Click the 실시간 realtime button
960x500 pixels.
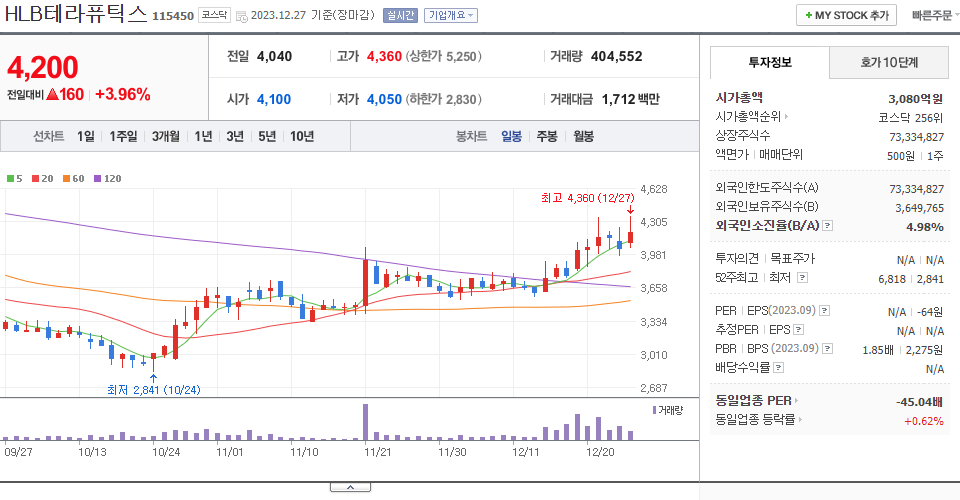click(x=400, y=15)
